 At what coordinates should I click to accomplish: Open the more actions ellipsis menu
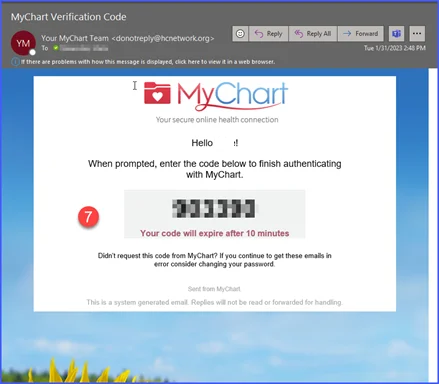[x=417, y=34]
